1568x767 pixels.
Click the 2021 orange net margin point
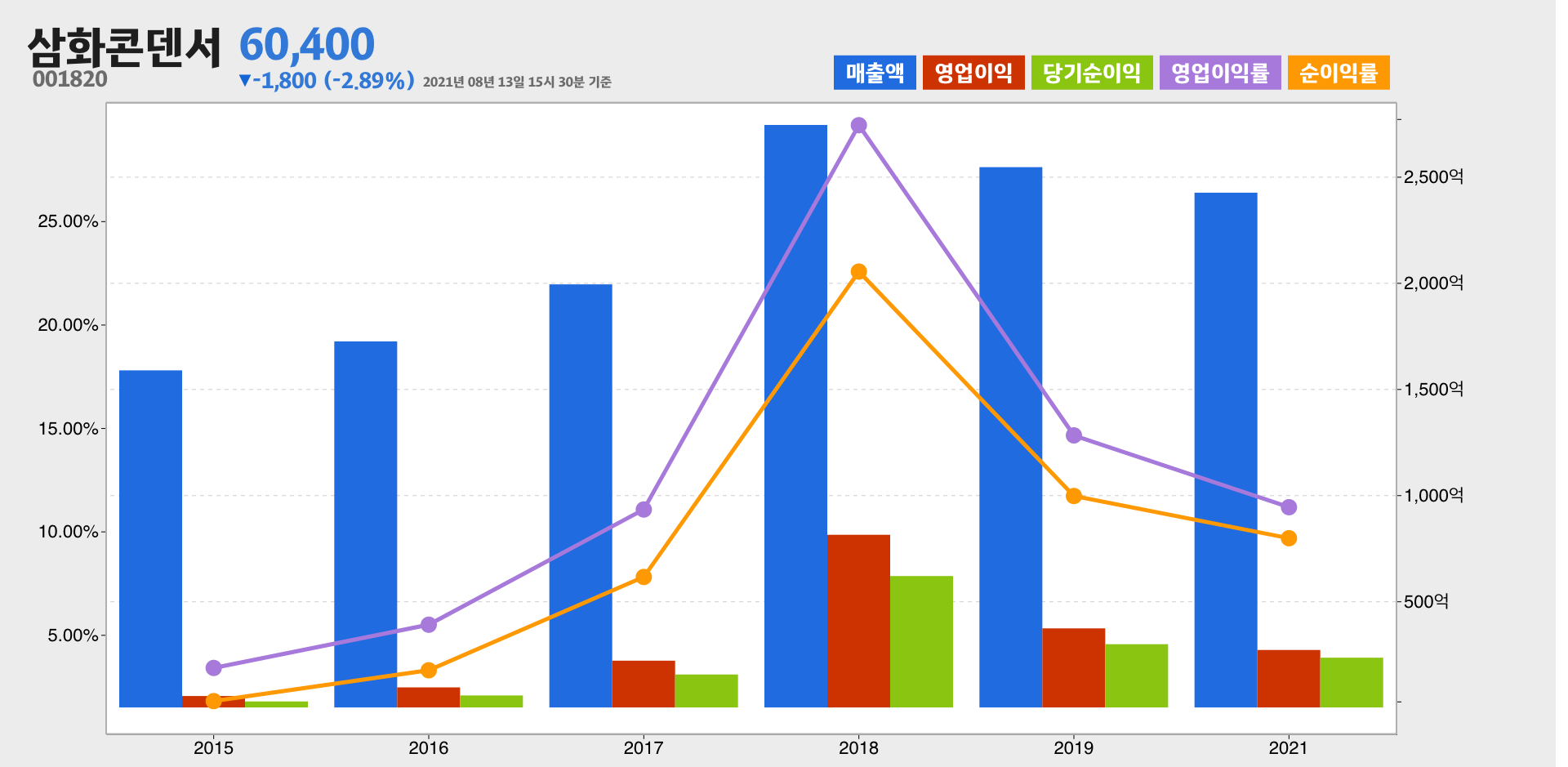click(x=1289, y=538)
